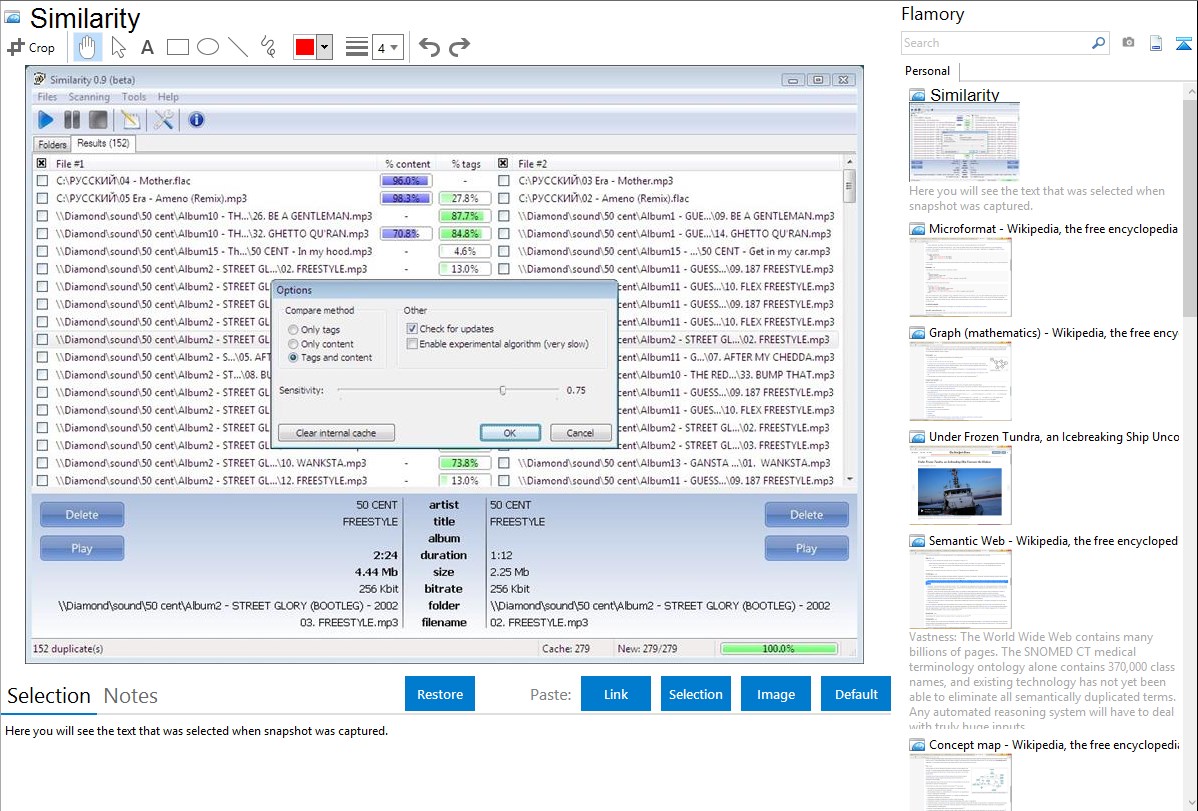1198x811 pixels.
Task: Start scanning with the blue play icon
Action: coord(46,119)
